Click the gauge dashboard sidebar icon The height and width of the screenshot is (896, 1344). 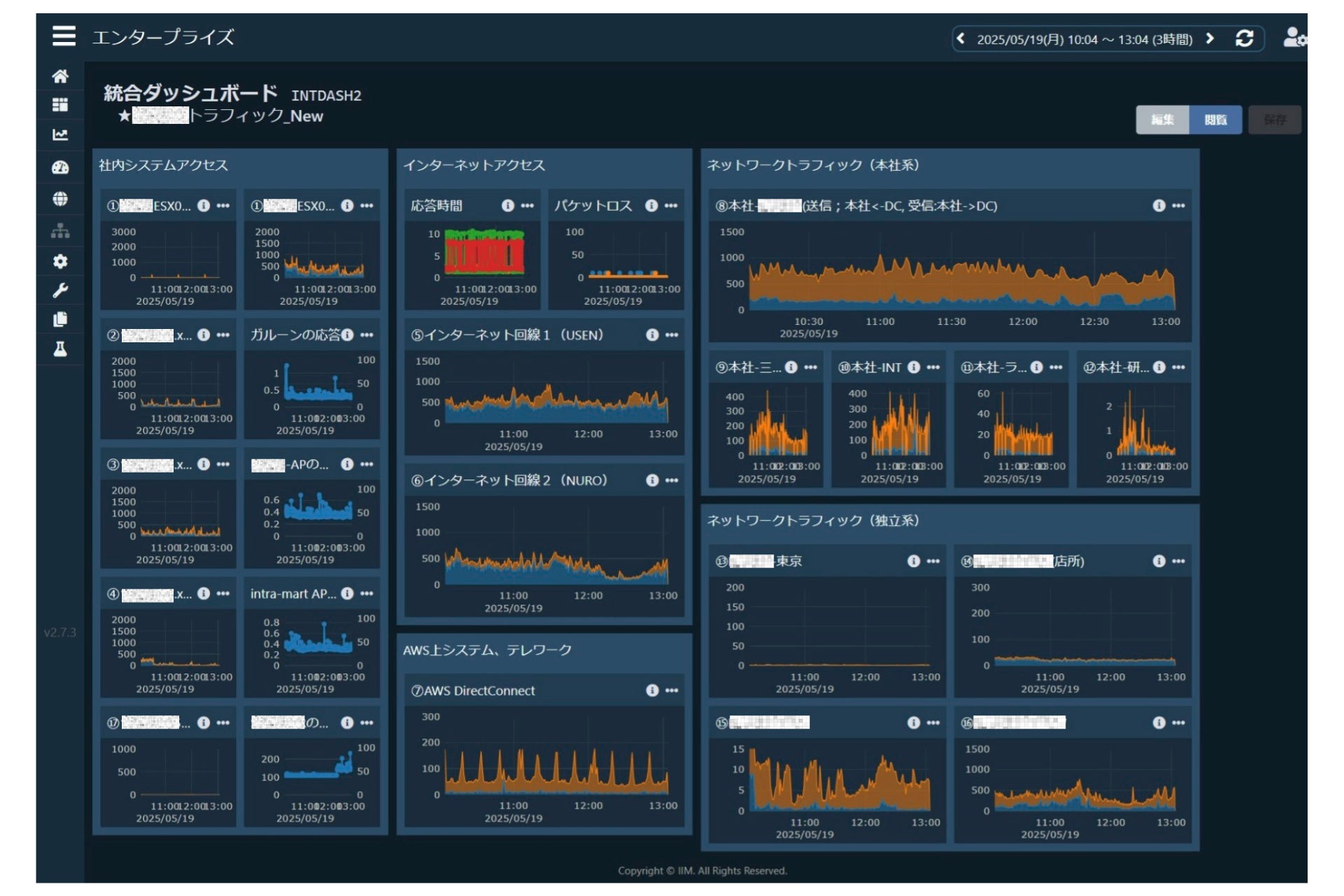click(60, 167)
